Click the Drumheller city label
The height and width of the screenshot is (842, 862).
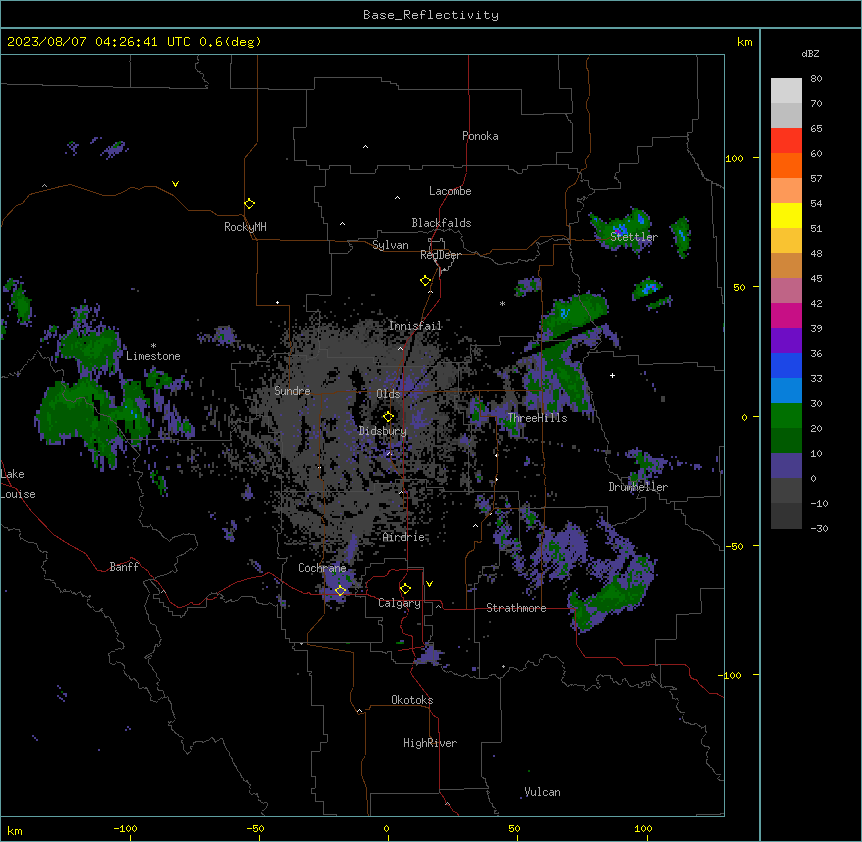[638, 487]
